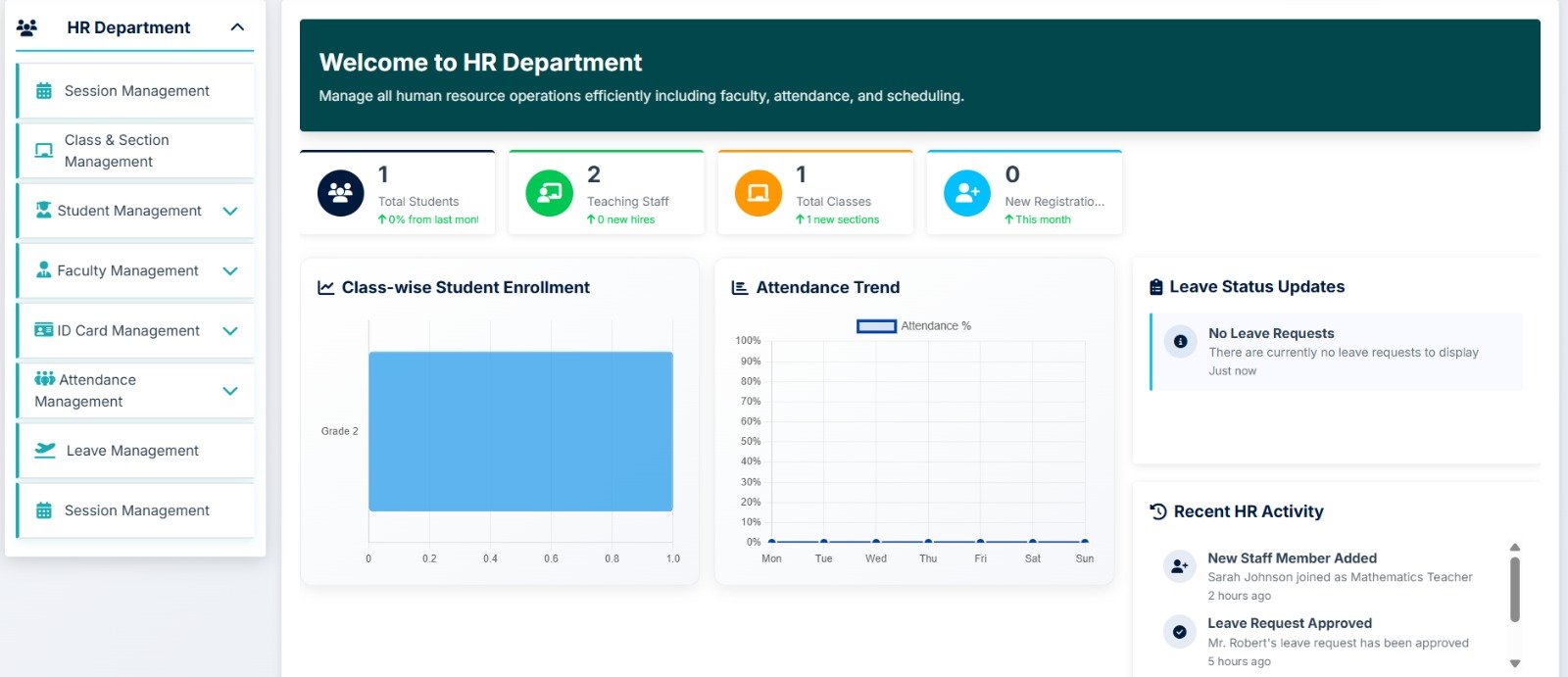
Task: Click the Faculty Management person icon
Action: pyautogui.click(x=43, y=269)
